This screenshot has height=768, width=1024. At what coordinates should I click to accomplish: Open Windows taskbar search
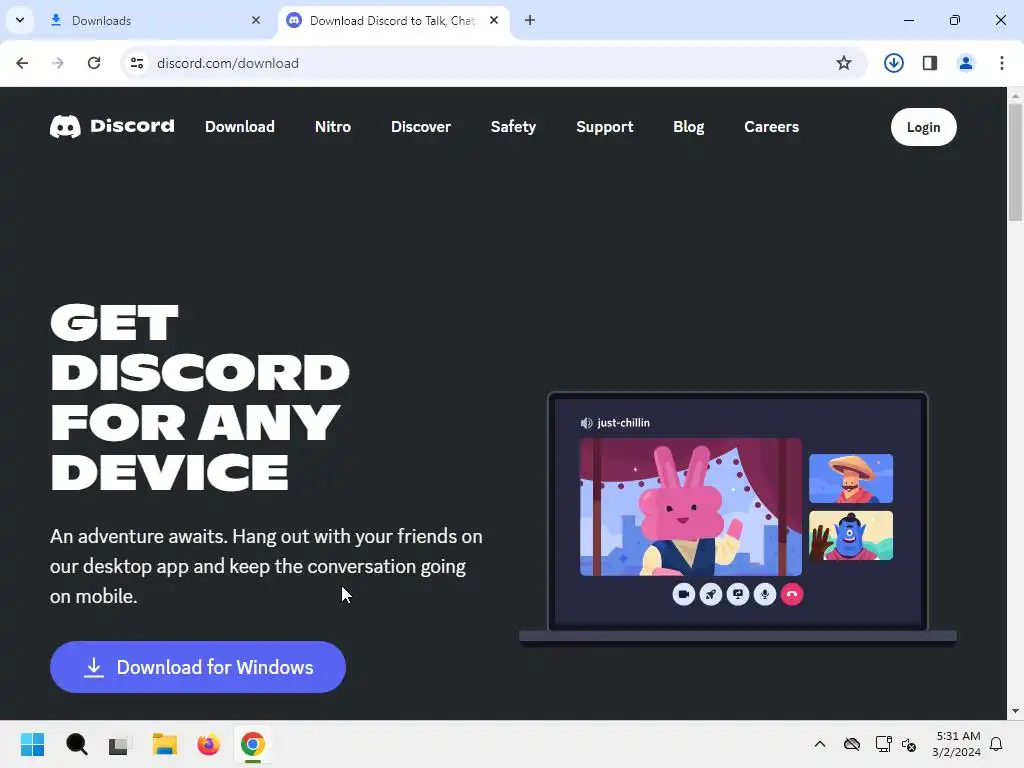pos(76,744)
